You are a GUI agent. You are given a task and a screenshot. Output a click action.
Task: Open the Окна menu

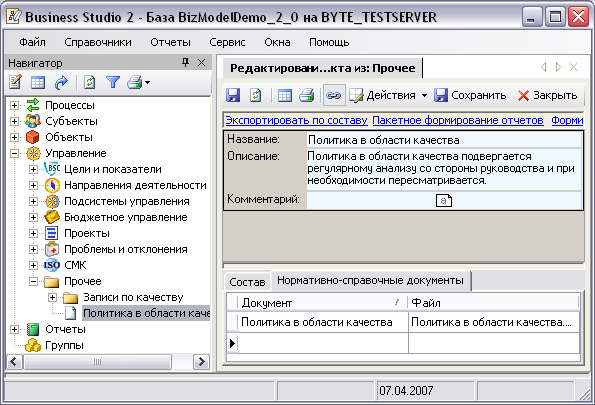coord(277,42)
